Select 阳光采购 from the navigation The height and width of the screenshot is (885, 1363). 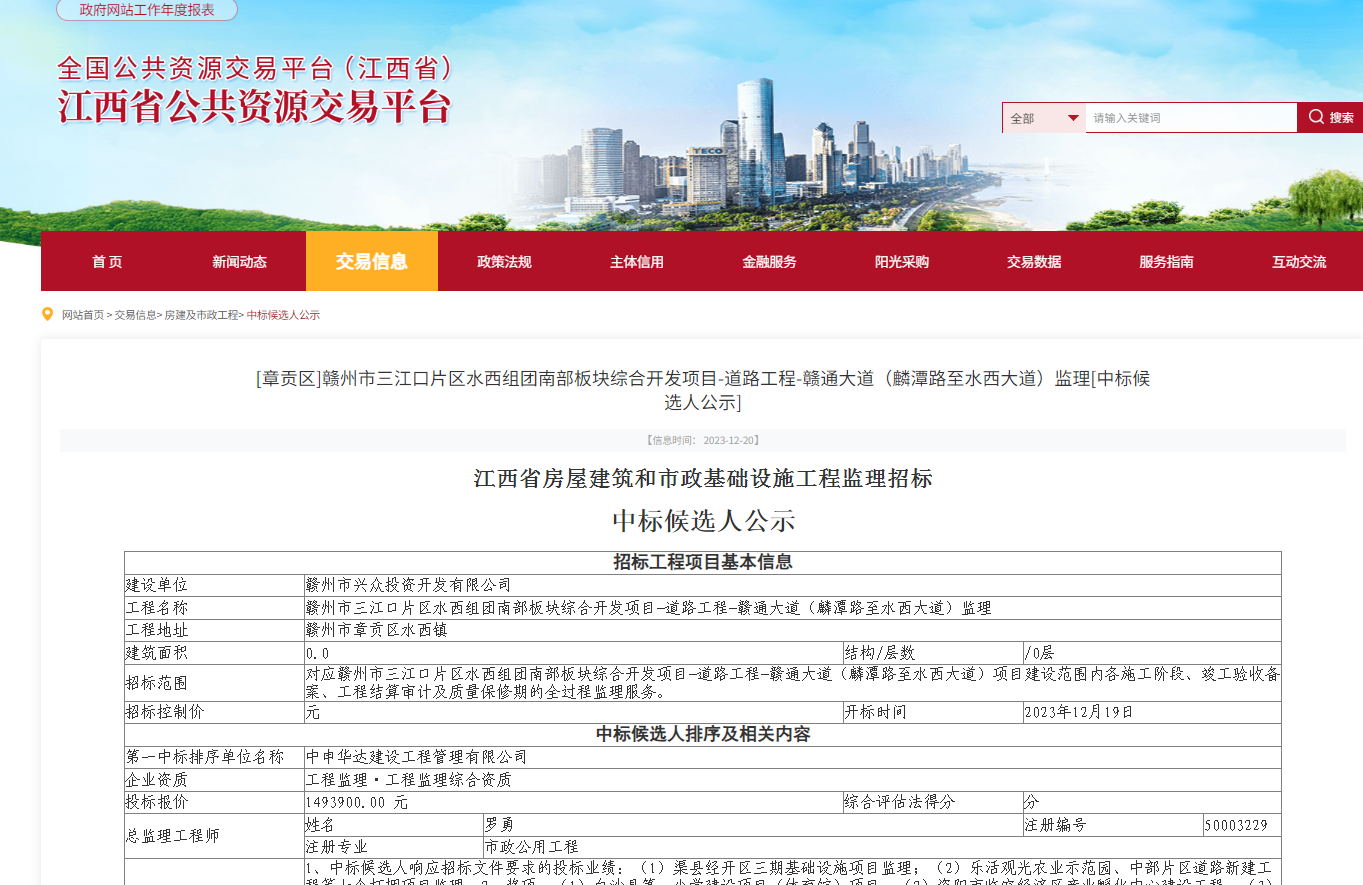pyautogui.click(x=902, y=261)
